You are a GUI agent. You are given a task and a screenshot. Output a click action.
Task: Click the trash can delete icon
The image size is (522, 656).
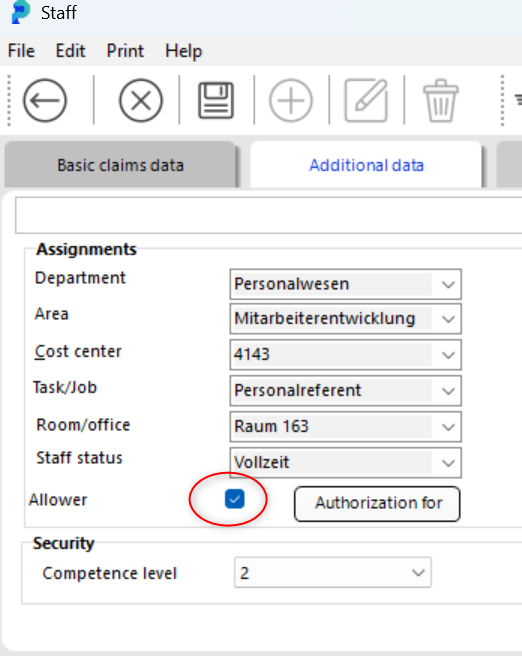[441, 100]
